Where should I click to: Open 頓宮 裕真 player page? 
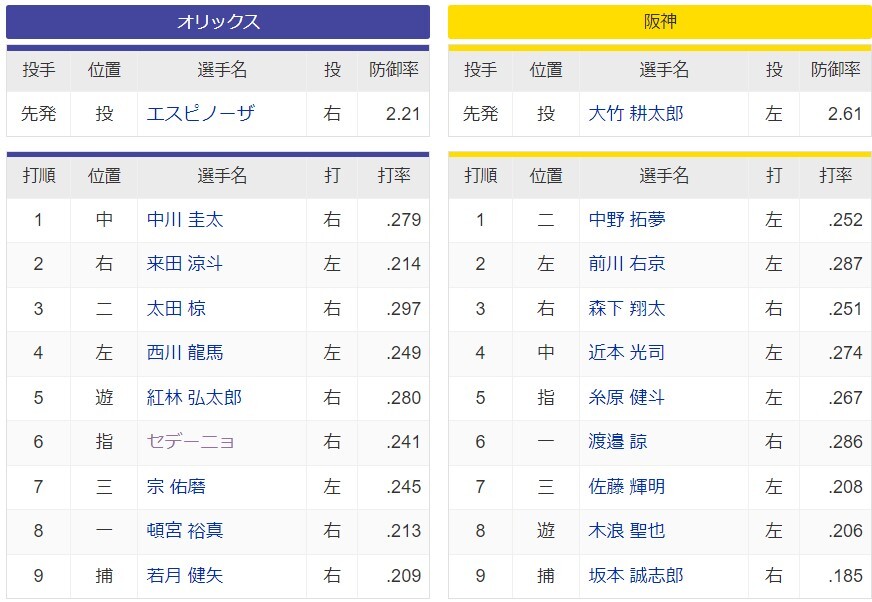[185, 530]
